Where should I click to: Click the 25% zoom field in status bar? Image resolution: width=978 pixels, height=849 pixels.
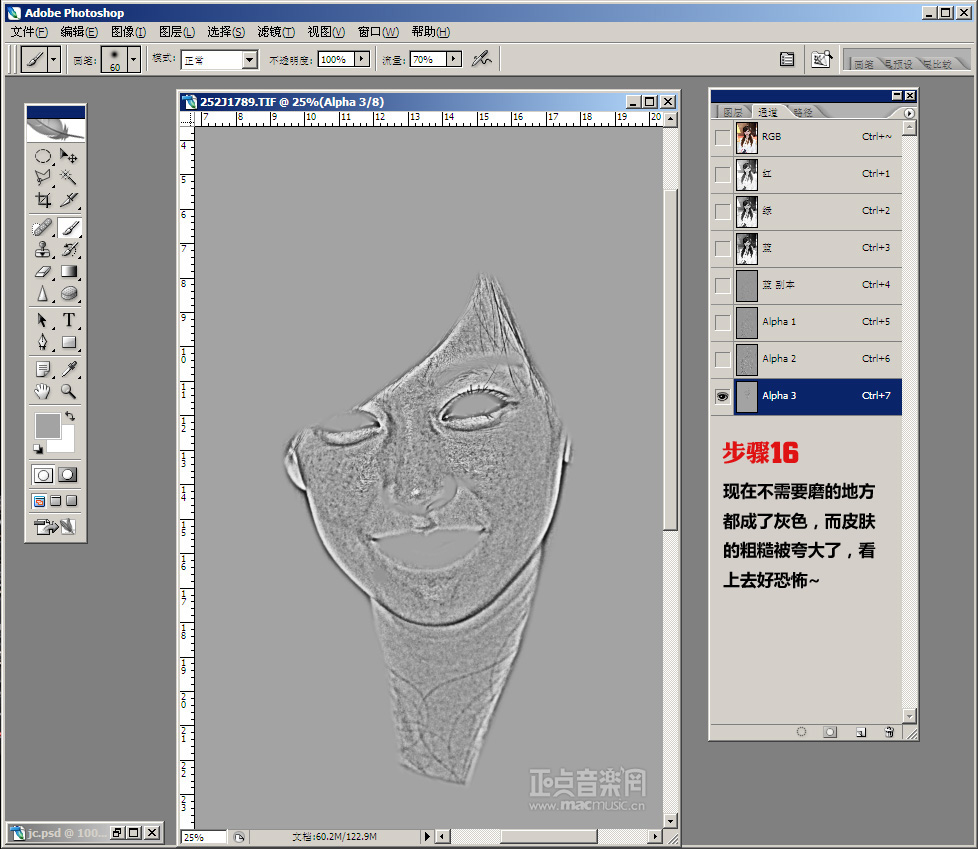(x=203, y=836)
